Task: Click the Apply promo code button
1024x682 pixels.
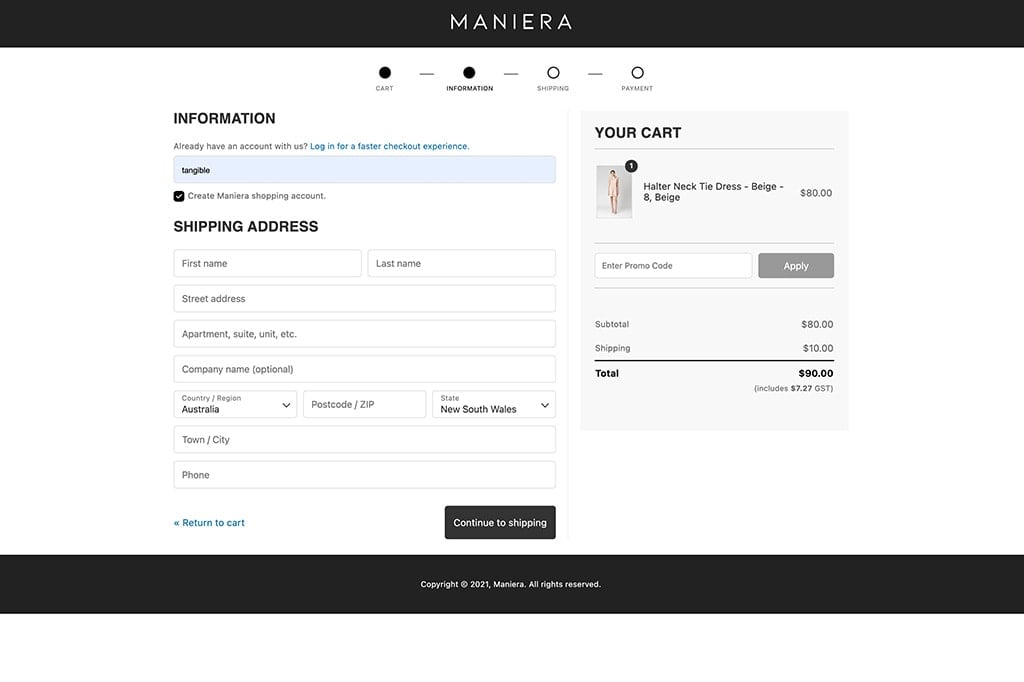Action: tap(796, 266)
